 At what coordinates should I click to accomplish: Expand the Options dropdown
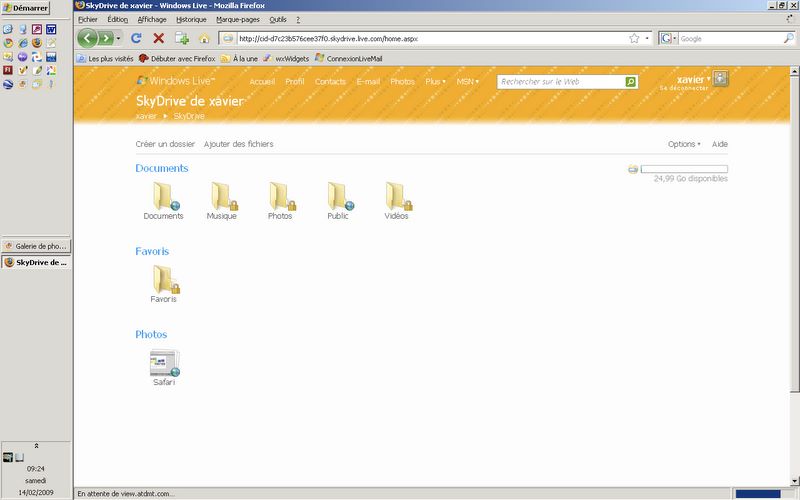point(684,144)
